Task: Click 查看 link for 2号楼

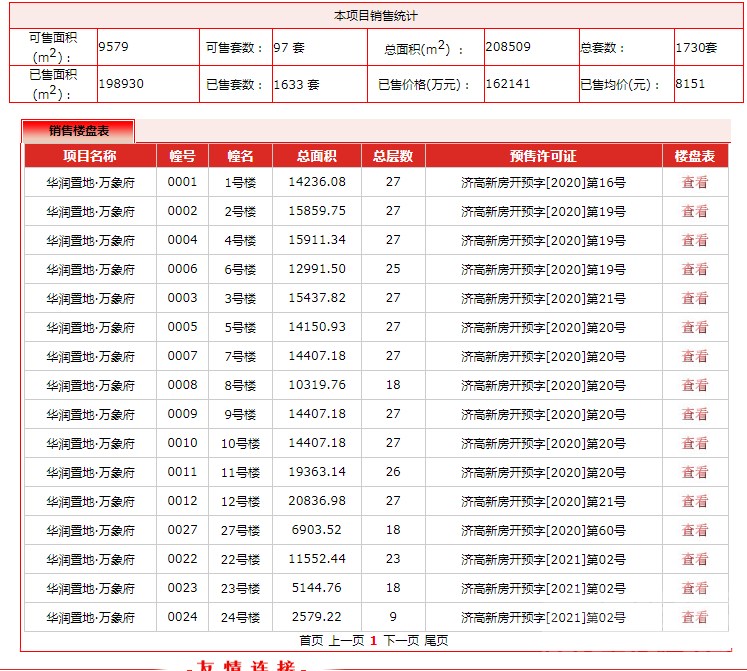Action: [695, 212]
